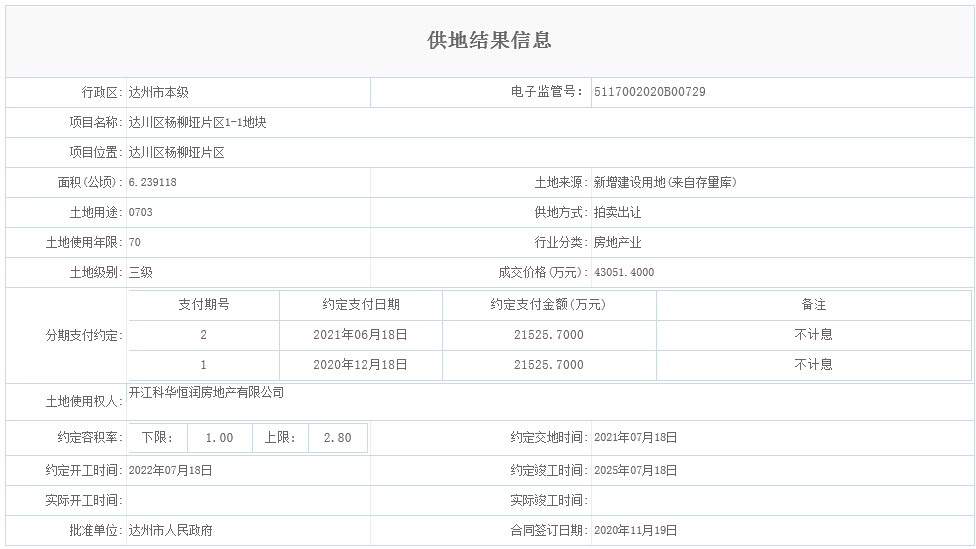Select land use code 0703
The image size is (976, 549).
coord(141,212)
